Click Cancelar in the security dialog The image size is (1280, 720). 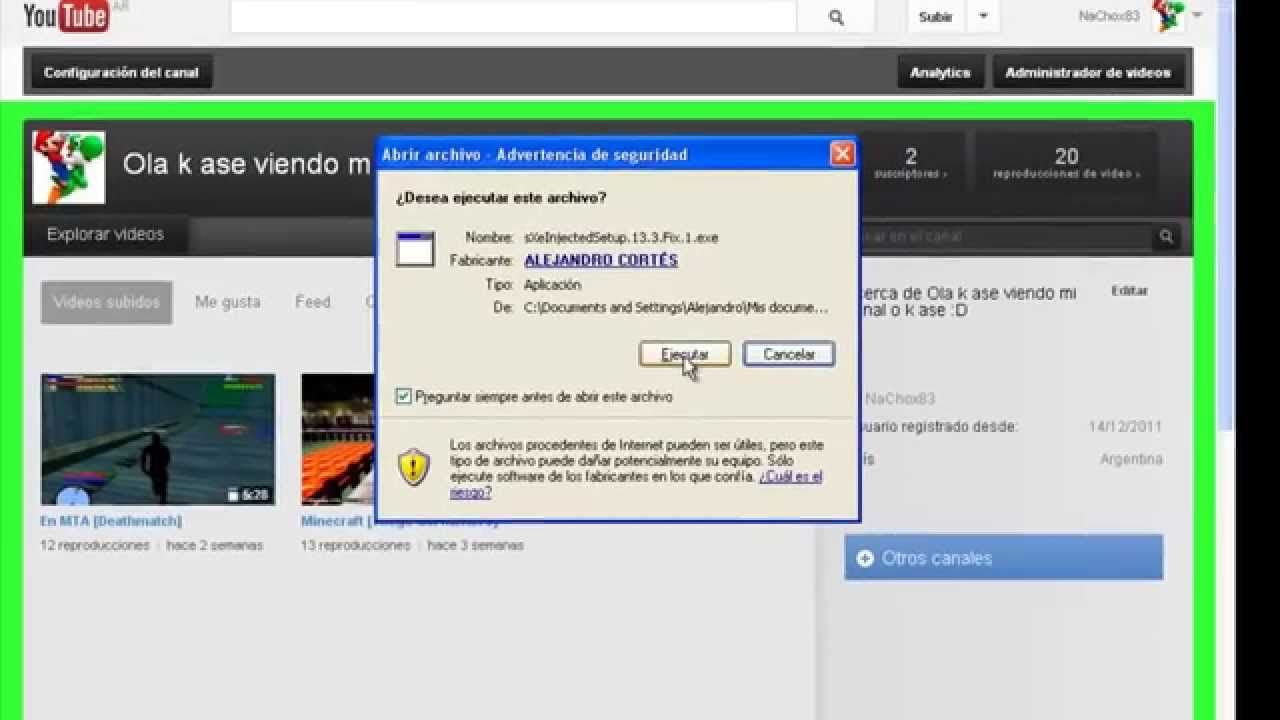point(789,355)
